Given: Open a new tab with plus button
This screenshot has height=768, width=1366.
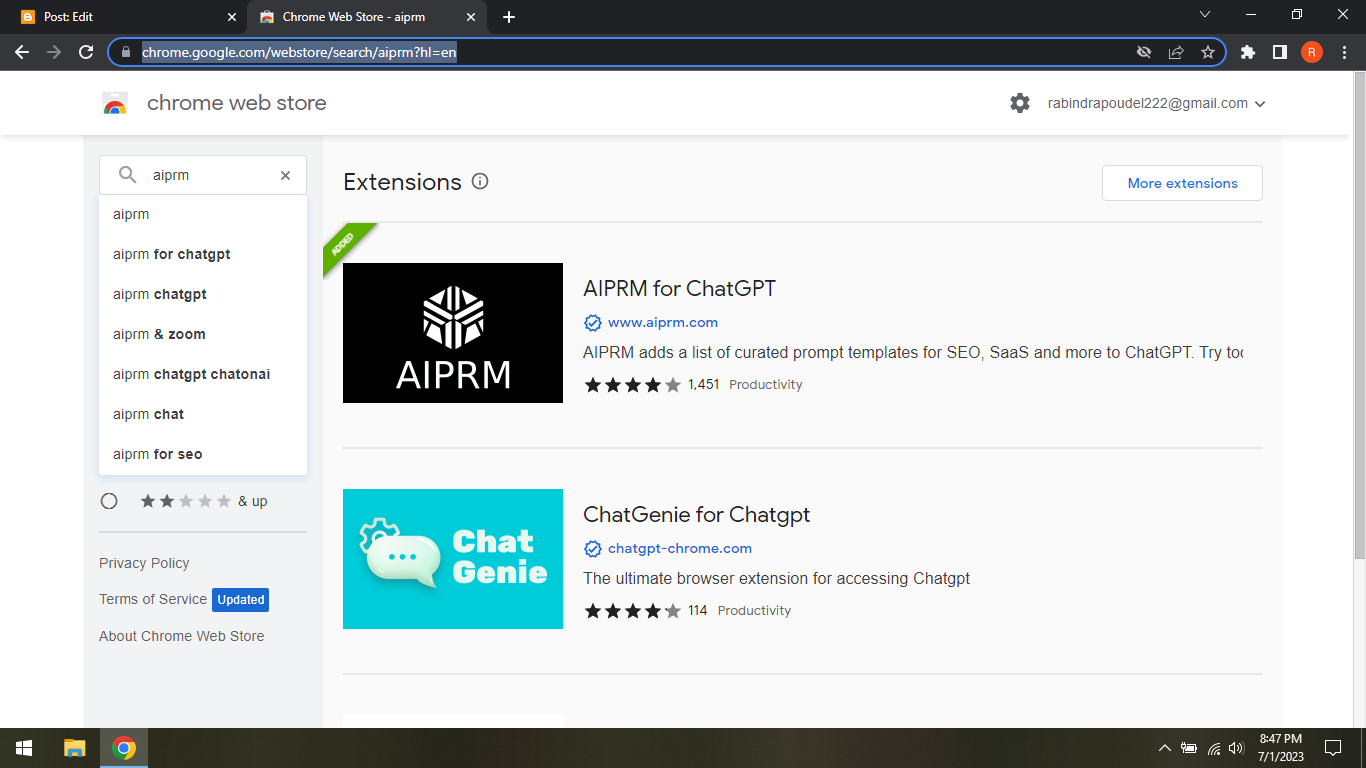Looking at the screenshot, I should [x=509, y=17].
